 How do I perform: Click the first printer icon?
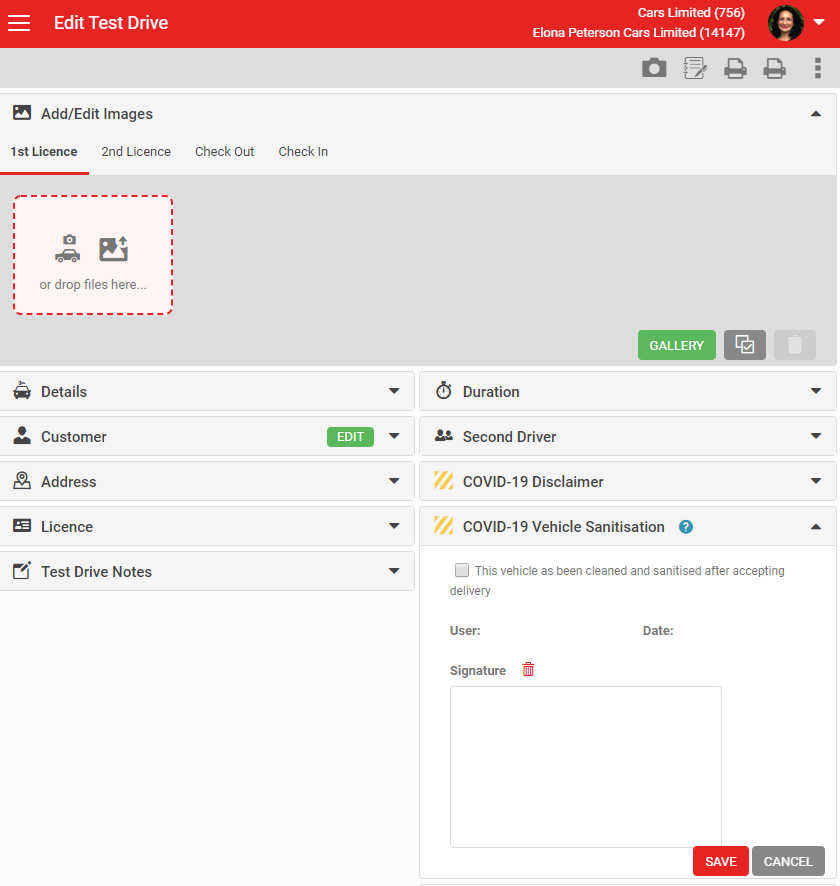tap(735, 68)
